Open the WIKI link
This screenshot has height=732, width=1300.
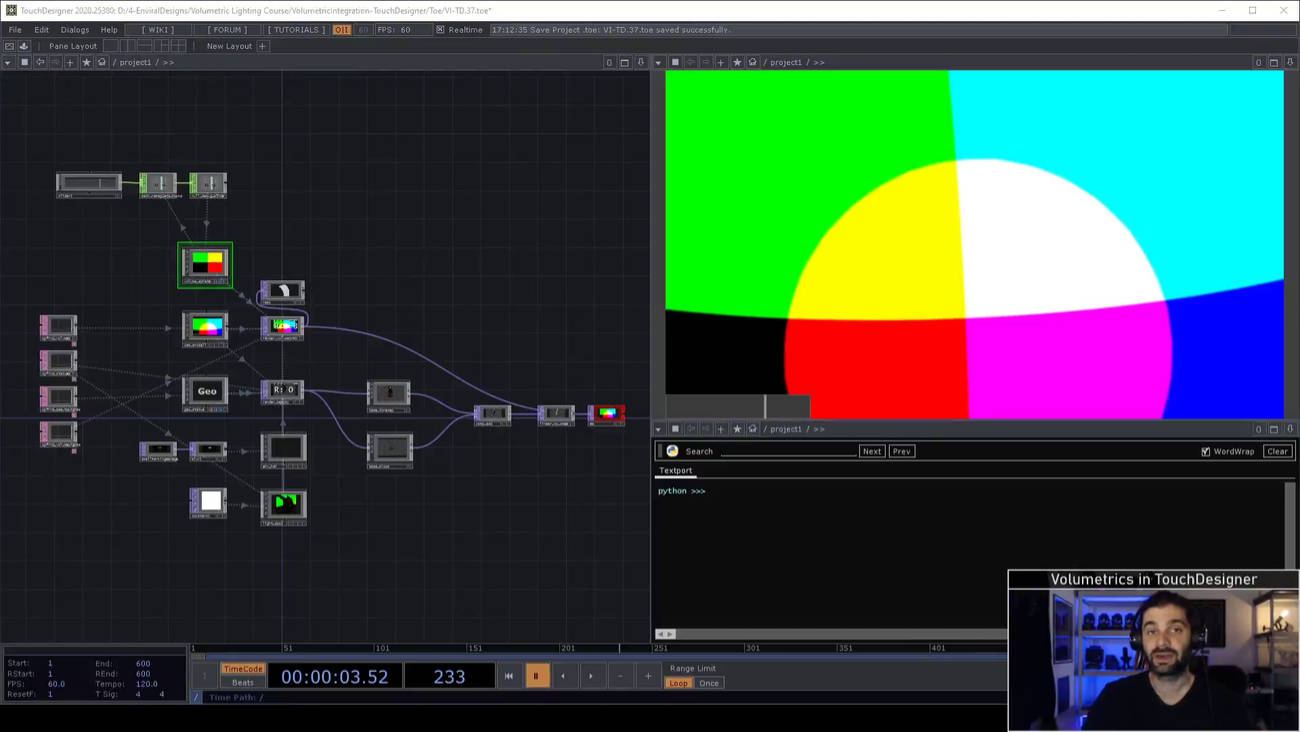pos(158,30)
